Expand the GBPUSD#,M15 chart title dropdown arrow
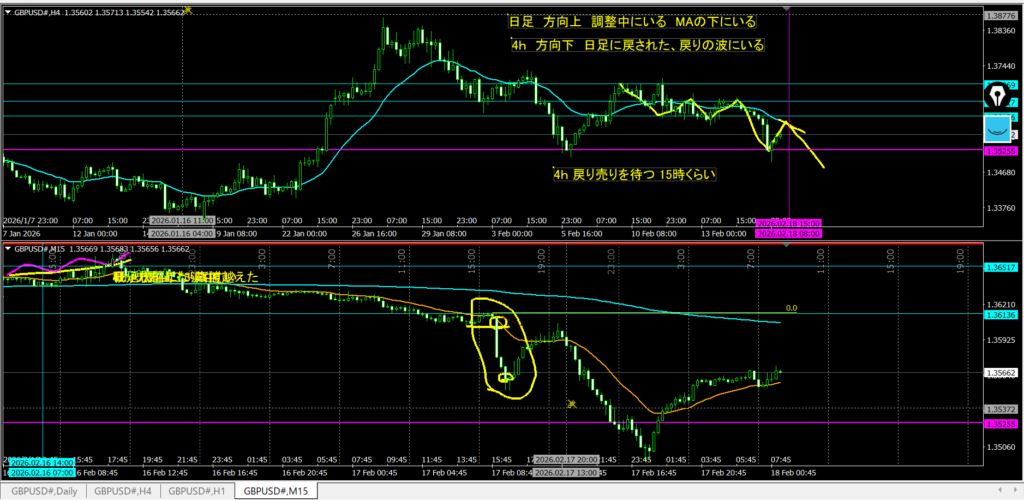1024x500 pixels. click(9, 247)
